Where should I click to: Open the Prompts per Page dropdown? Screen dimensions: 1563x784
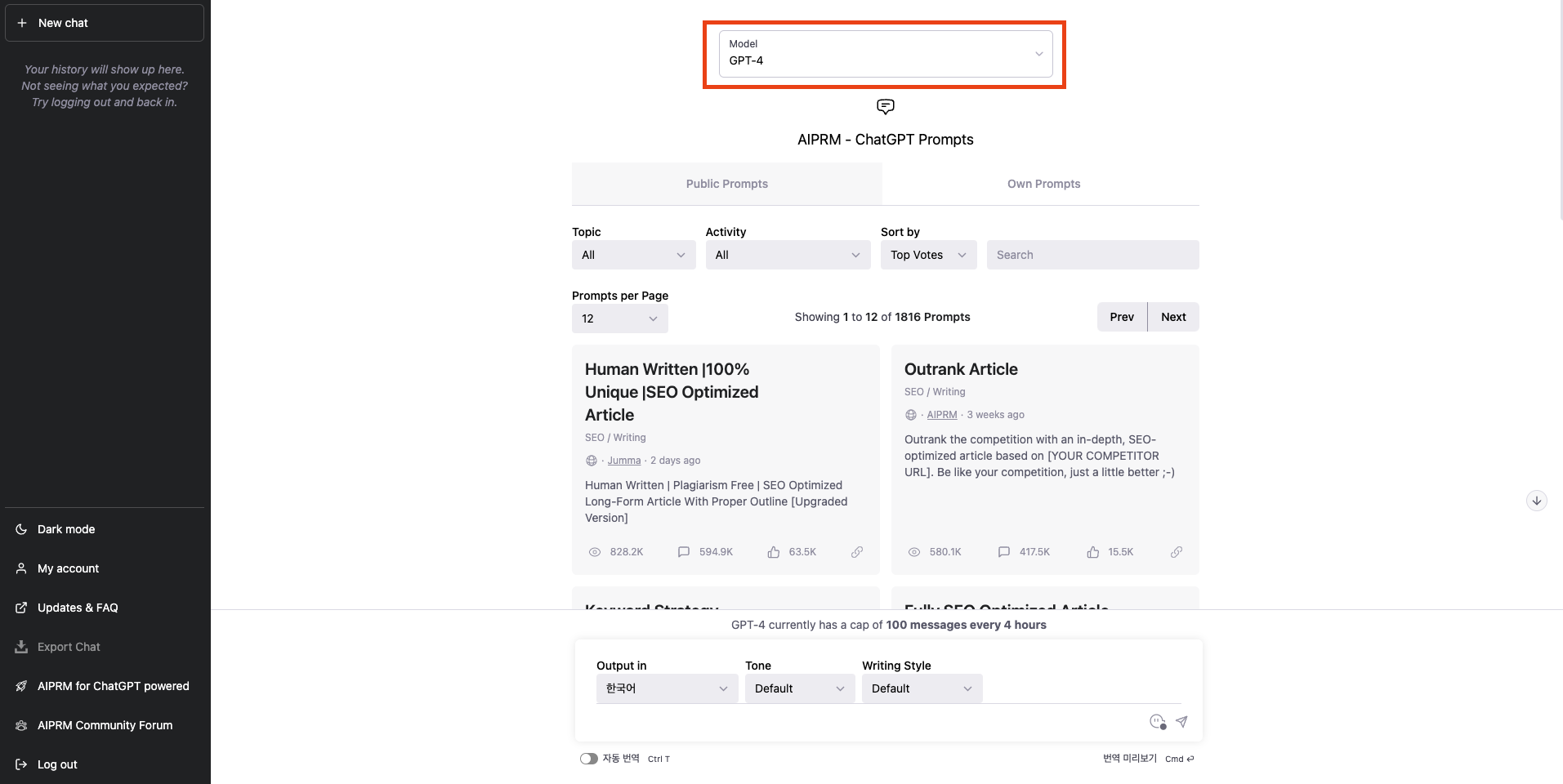(x=619, y=318)
